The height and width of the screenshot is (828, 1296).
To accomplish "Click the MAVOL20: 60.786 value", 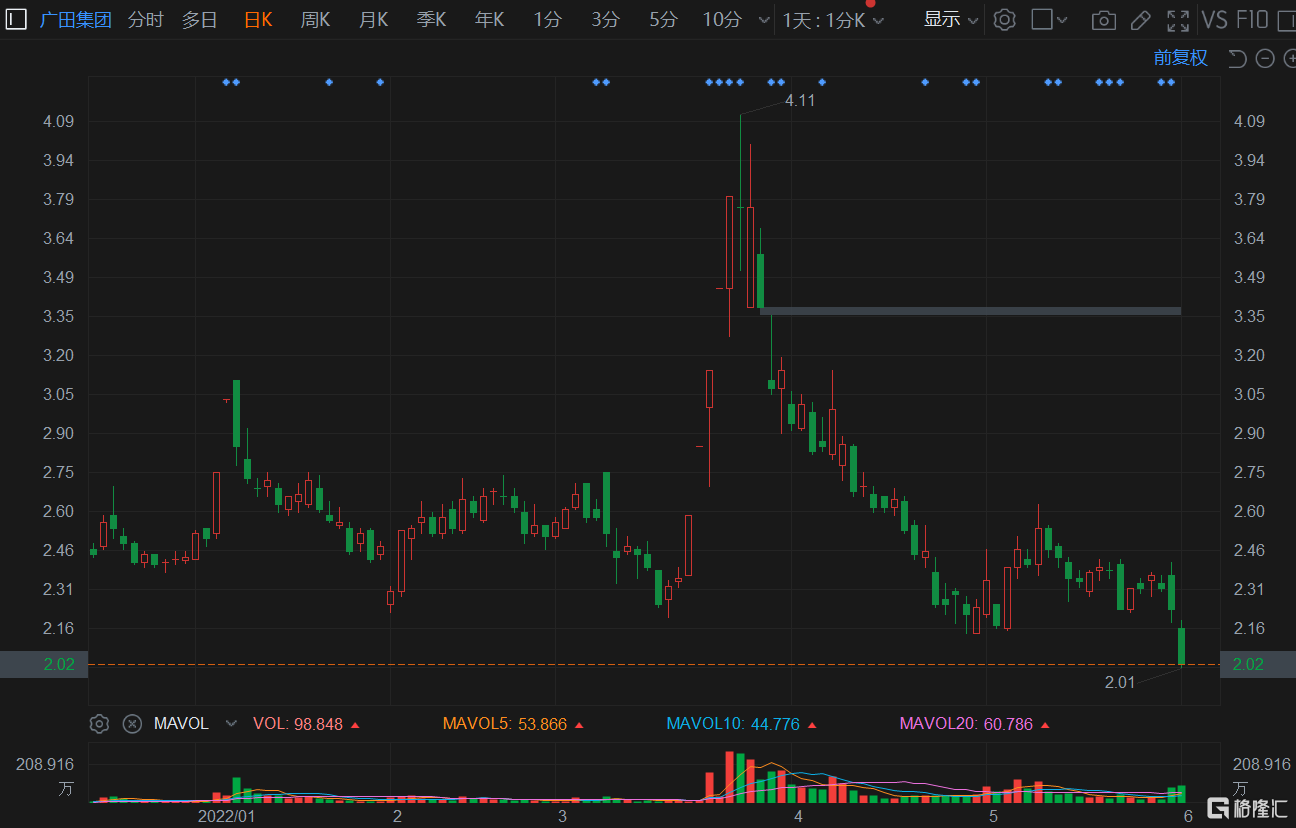I will coord(966,724).
